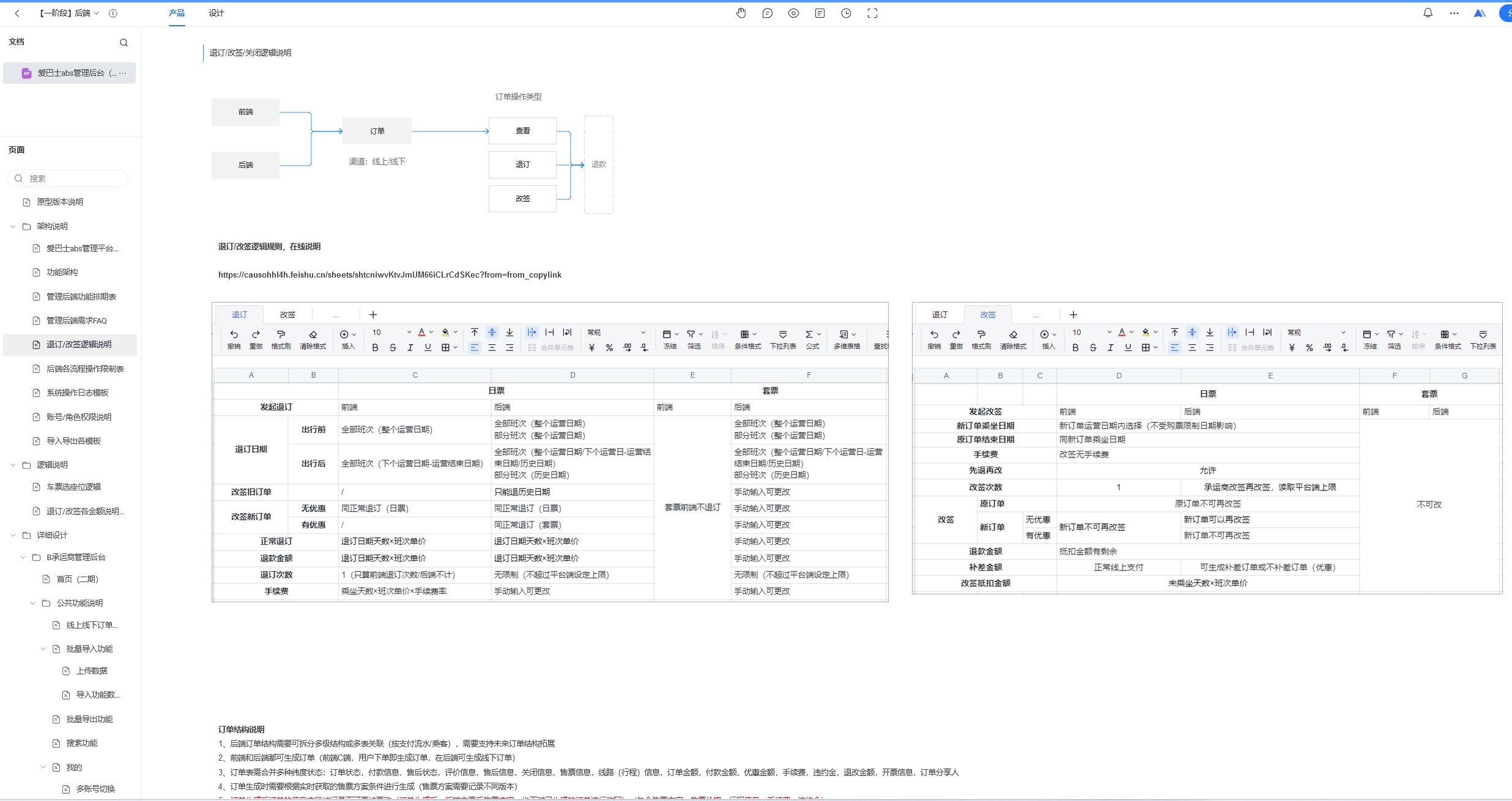Click clear format (清除格式) in left spreadsheet

coord(313,339)
